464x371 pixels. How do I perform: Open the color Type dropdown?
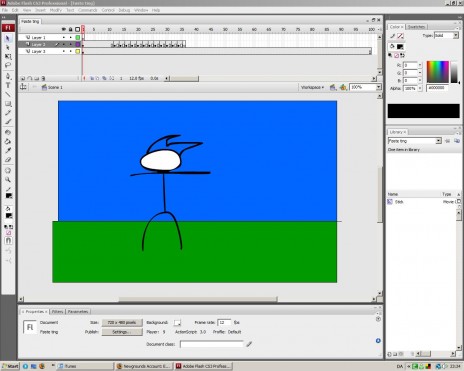coord(456,35)
